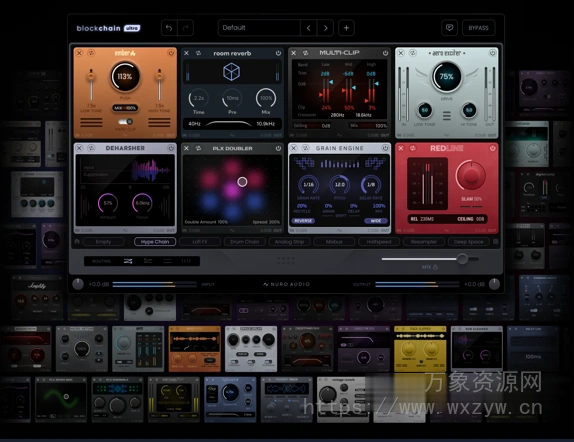
Task: Select the Drum Chain preset
Action: pyautogui.click(x=245, y=242)
